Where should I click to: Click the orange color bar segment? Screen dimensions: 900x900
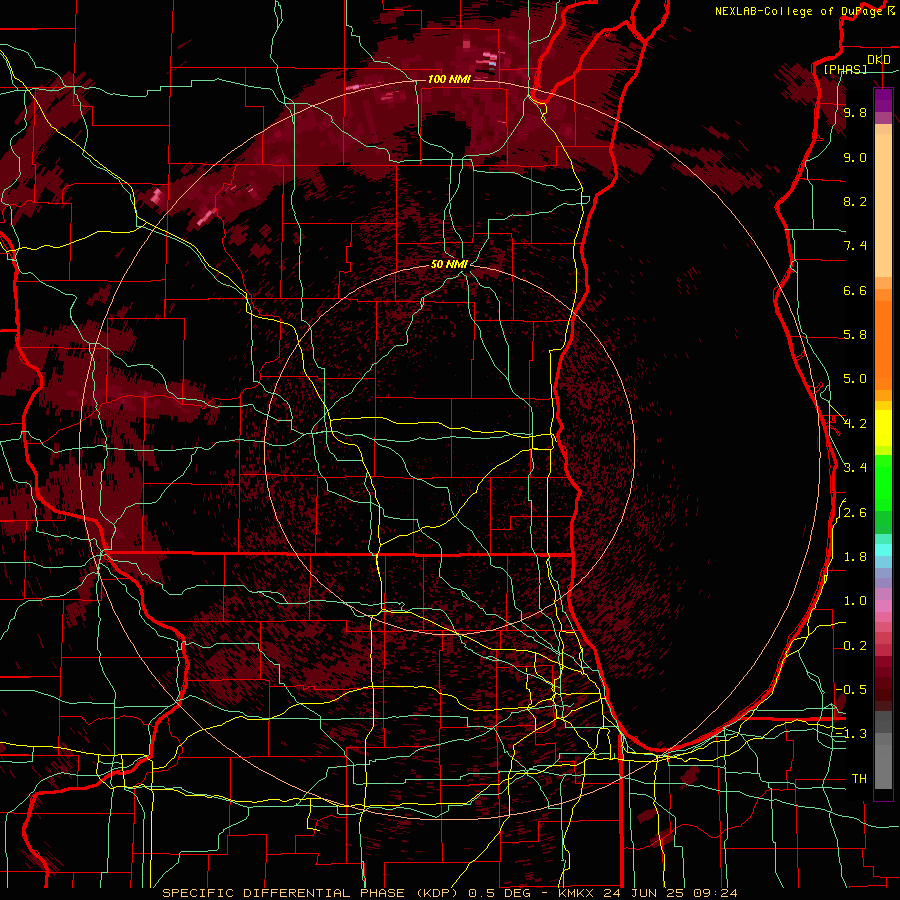pos(883,346)
